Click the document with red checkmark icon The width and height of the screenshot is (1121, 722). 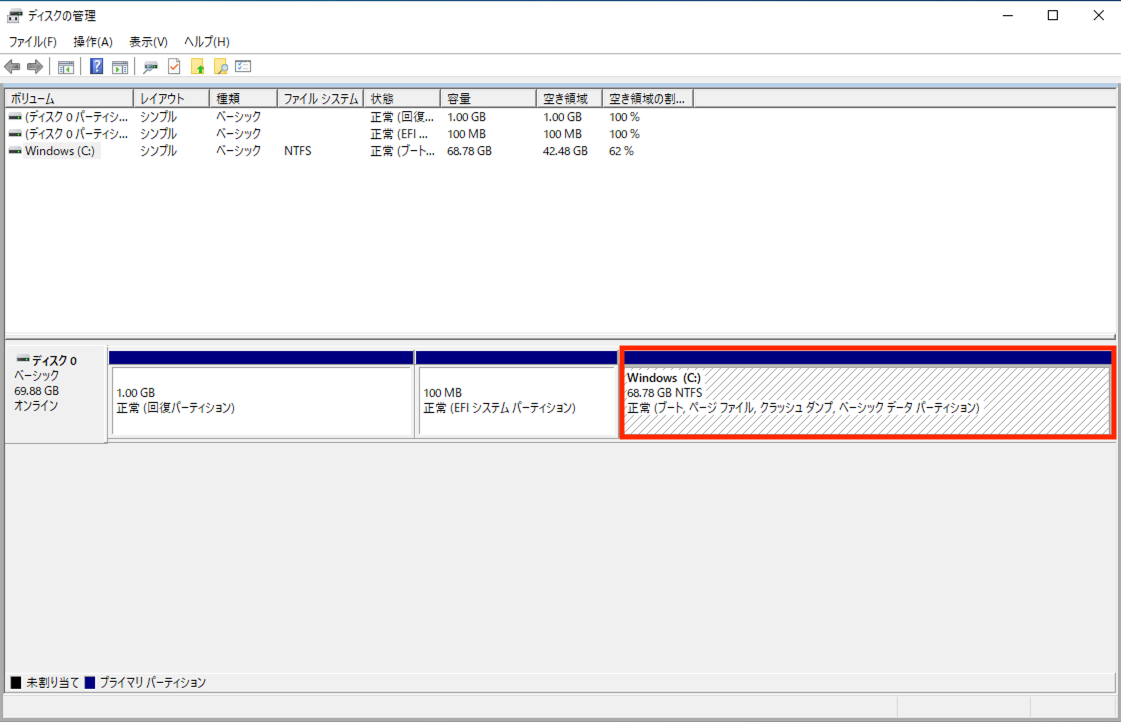click(x=174, y=66)
